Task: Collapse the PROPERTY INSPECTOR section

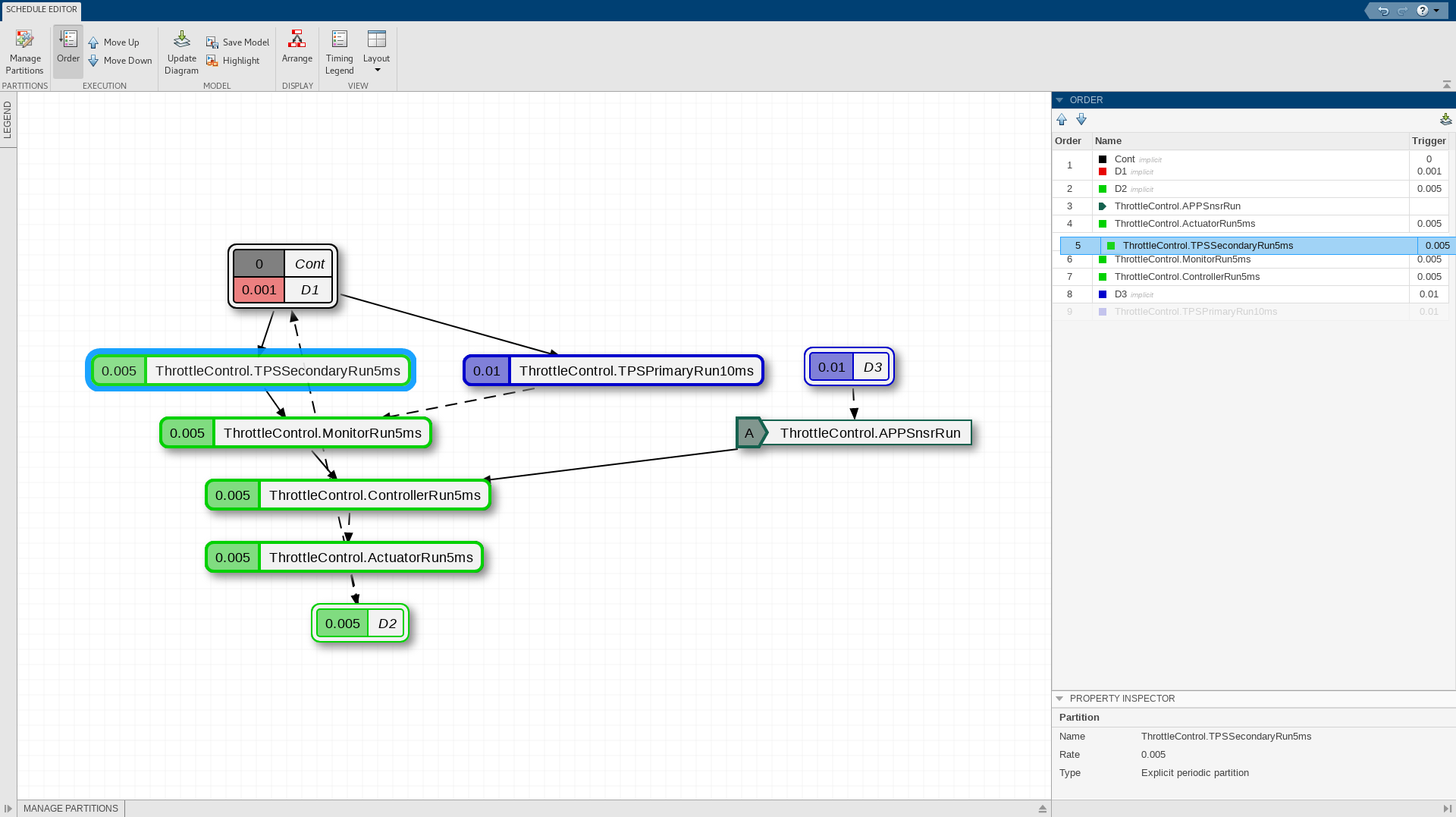Action: coord(1059,699)
